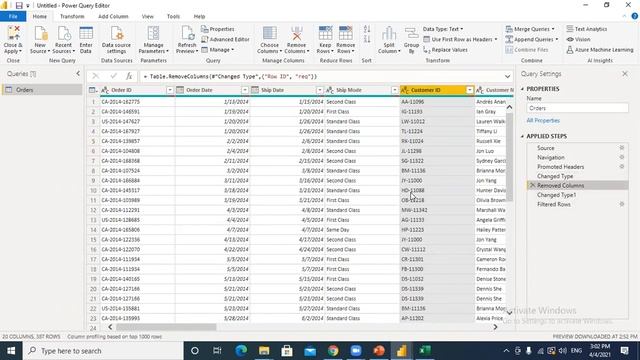Sort descending icon in ribbon

point(367,39)
